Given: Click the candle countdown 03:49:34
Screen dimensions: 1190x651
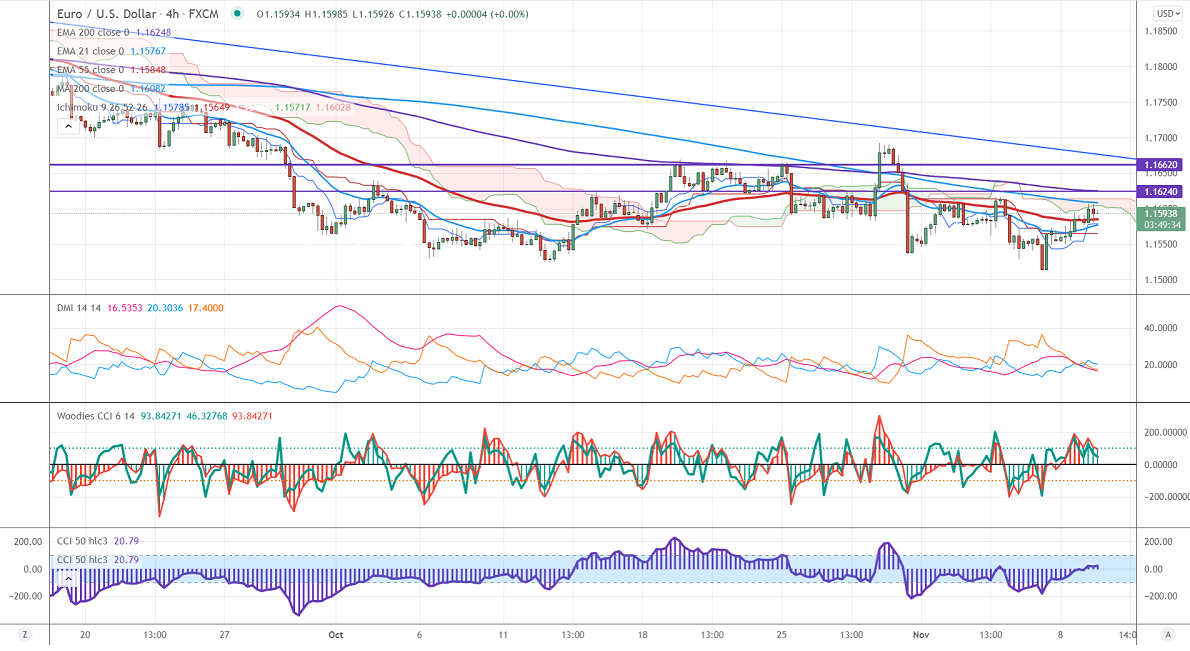Looking at the screenshot, I should pyautogui.click(x=1161, y=225).
